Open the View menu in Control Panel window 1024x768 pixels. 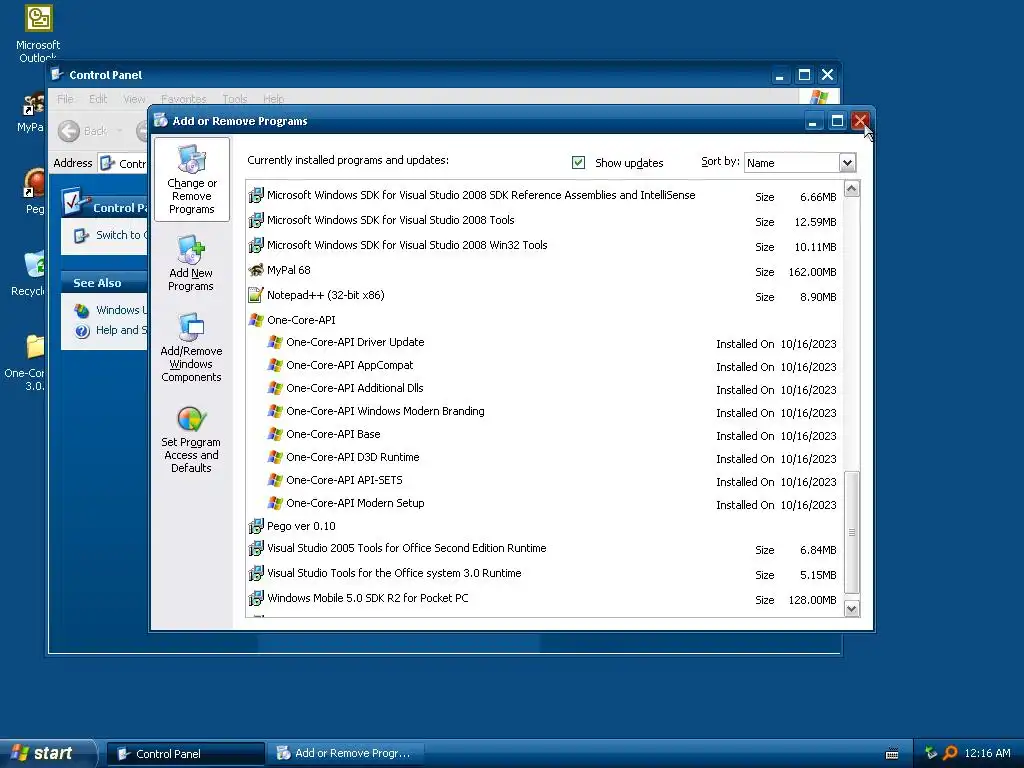134,99
